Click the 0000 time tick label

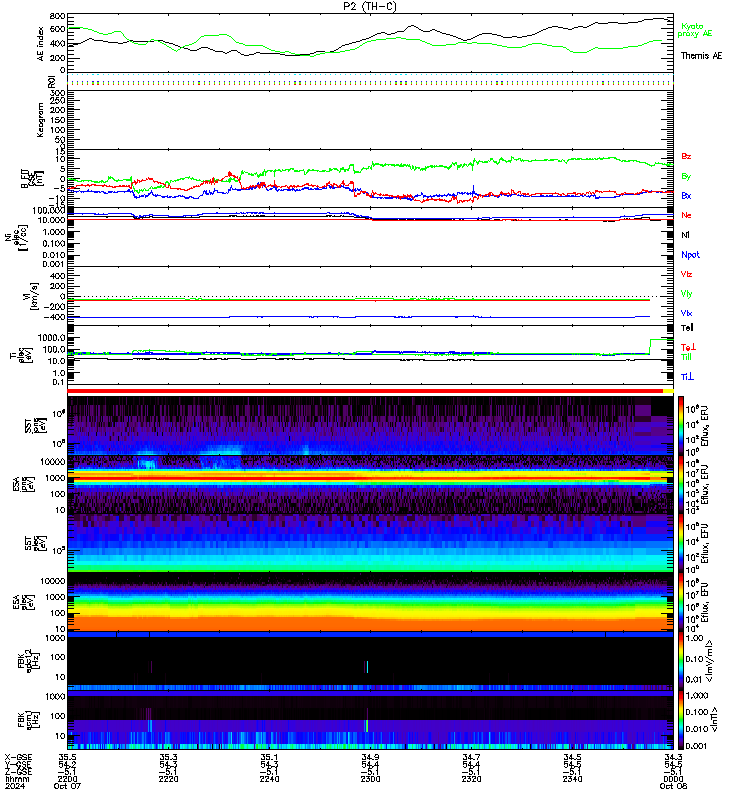[x=673, y=779]
